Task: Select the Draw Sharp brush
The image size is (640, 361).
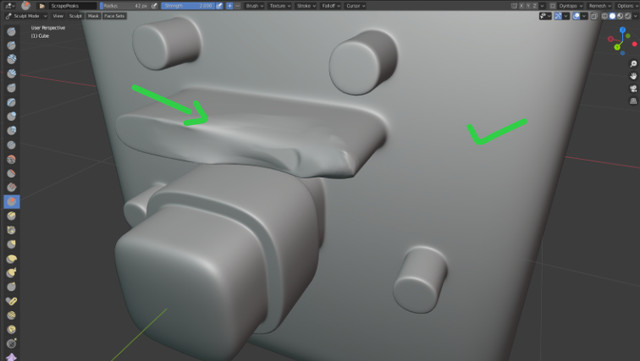Action: click(x=11, y=45)
